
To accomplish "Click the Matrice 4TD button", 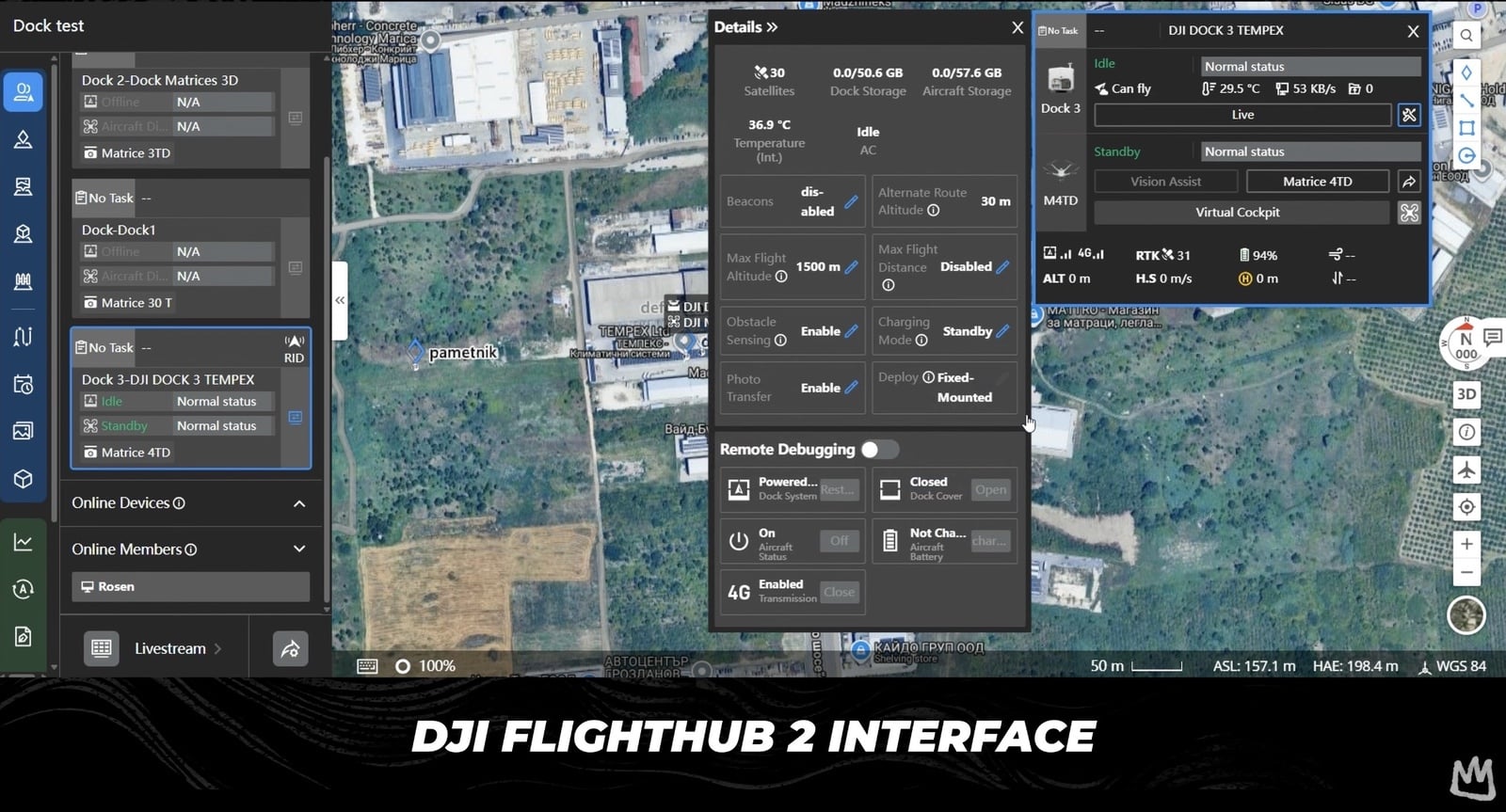I will [x=1317, y=182].
